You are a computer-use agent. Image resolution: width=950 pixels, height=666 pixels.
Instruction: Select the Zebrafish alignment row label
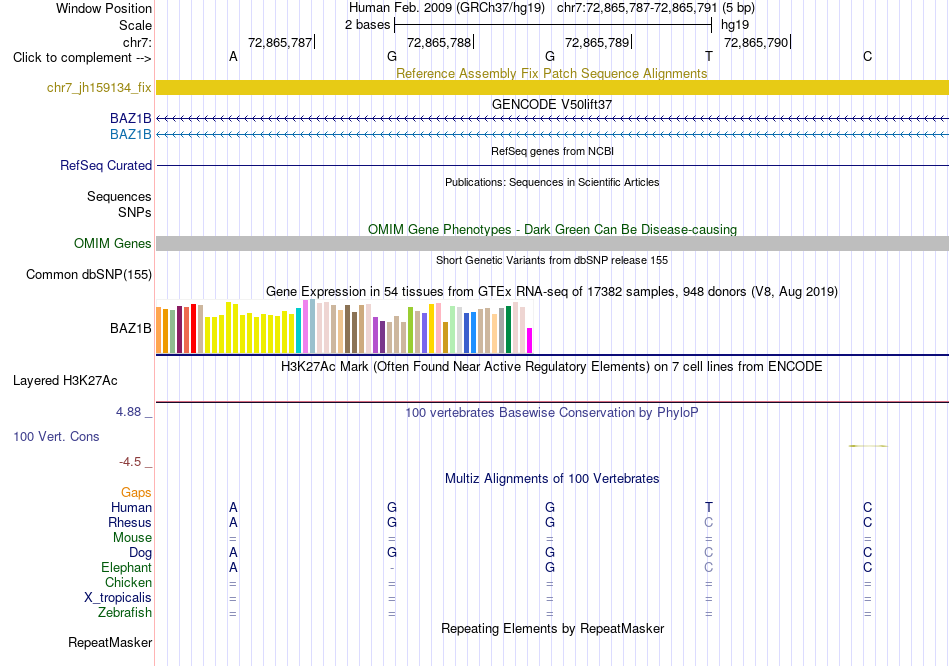click(x=125, y=613)
